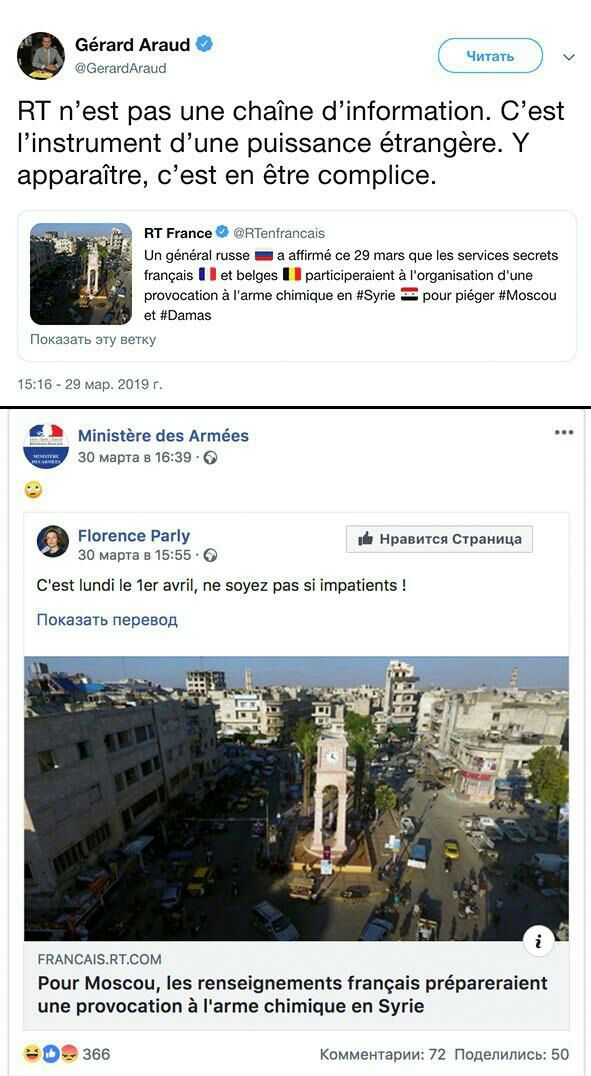Image resolution: width=591 pixels, height=1076 pixels.
Task: Expand the Комментарии: 72 comments list
Action: click(382, 1053)
